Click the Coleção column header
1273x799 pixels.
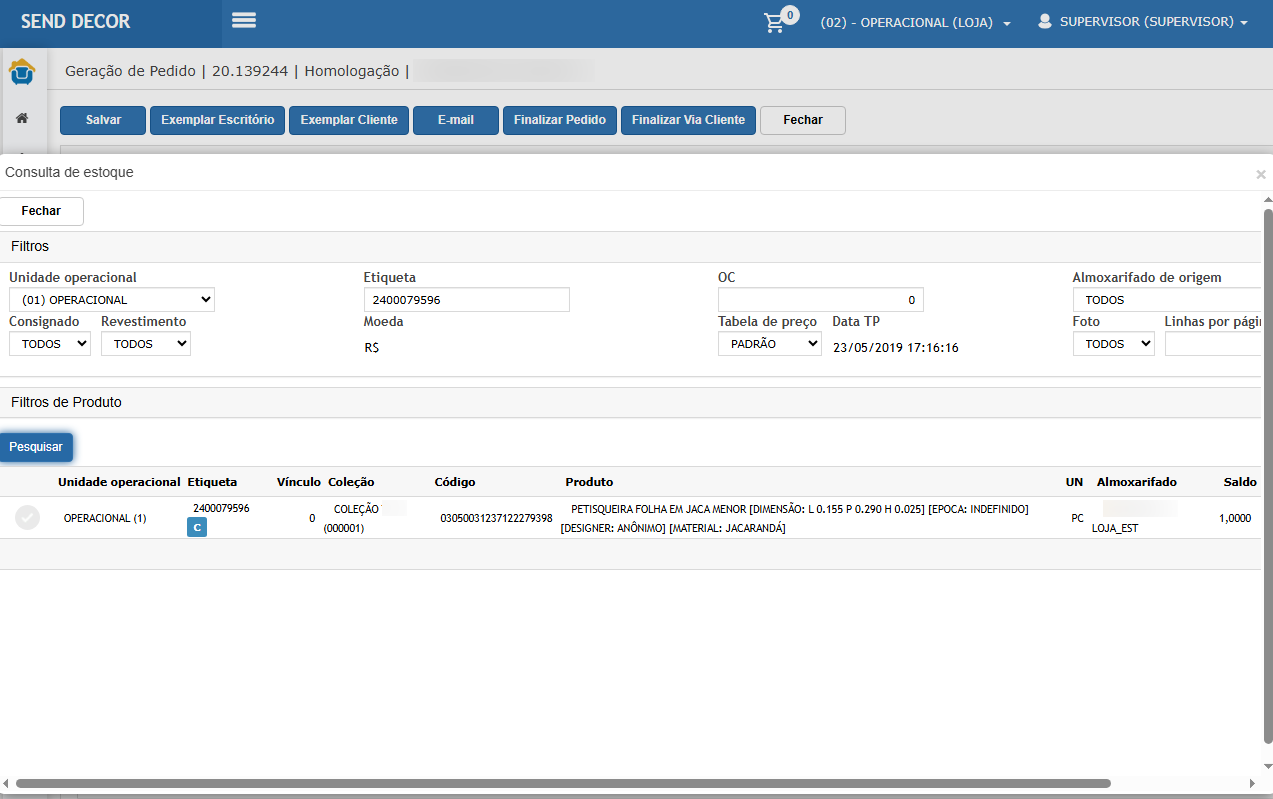351,482
